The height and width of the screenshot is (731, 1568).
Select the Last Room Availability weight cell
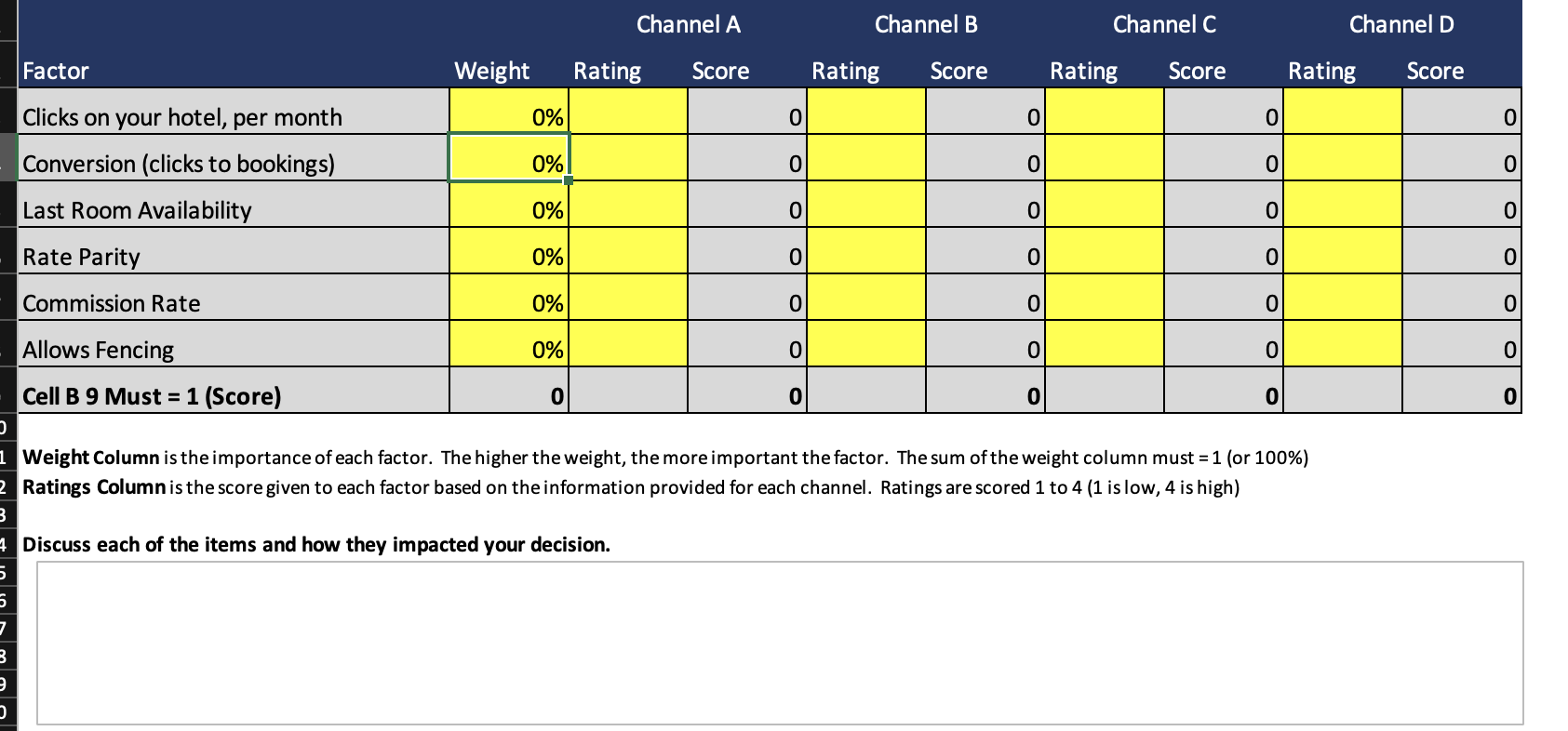coord(508,210)
